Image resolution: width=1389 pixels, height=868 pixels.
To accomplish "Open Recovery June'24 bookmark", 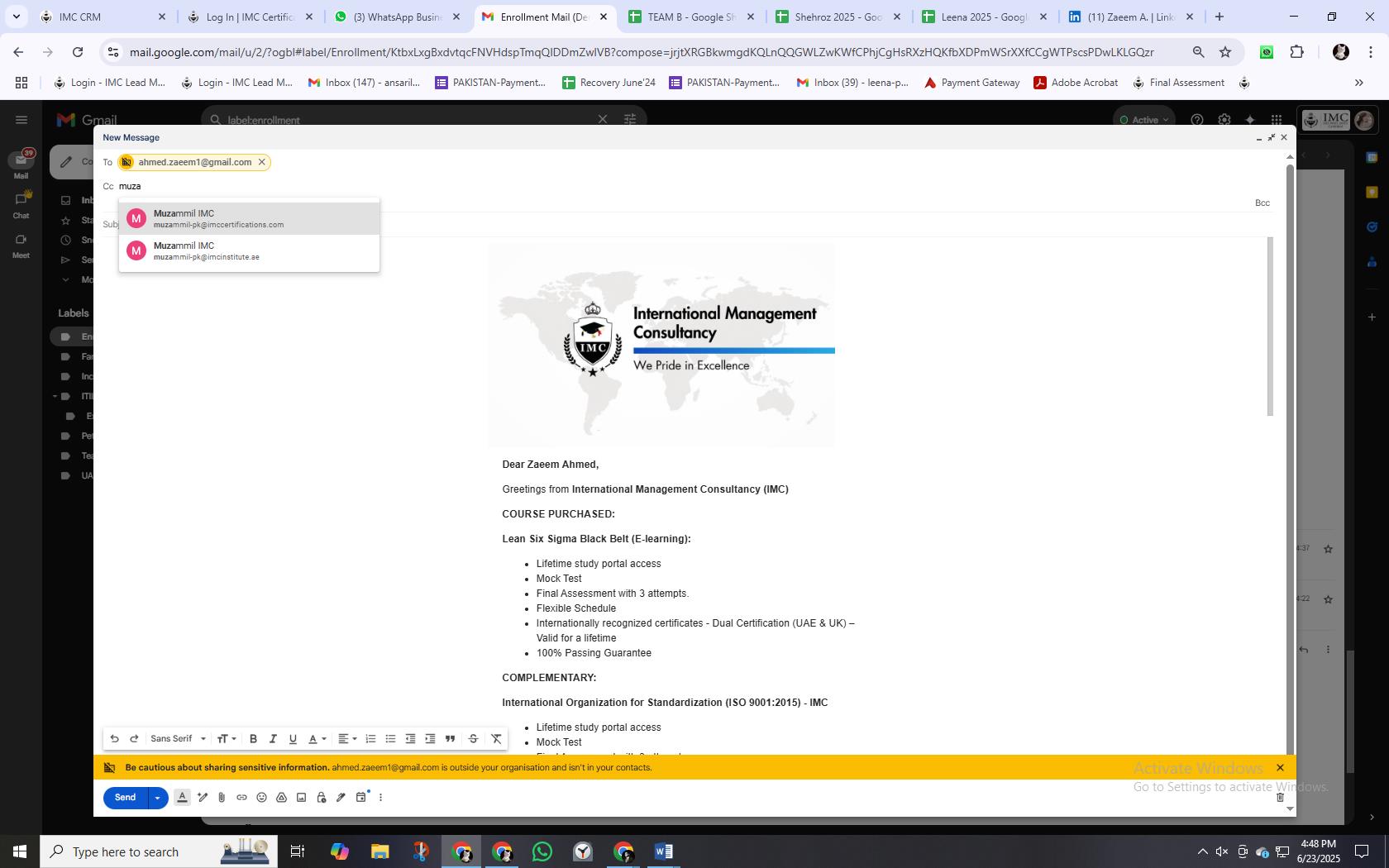I will [609, 83].
